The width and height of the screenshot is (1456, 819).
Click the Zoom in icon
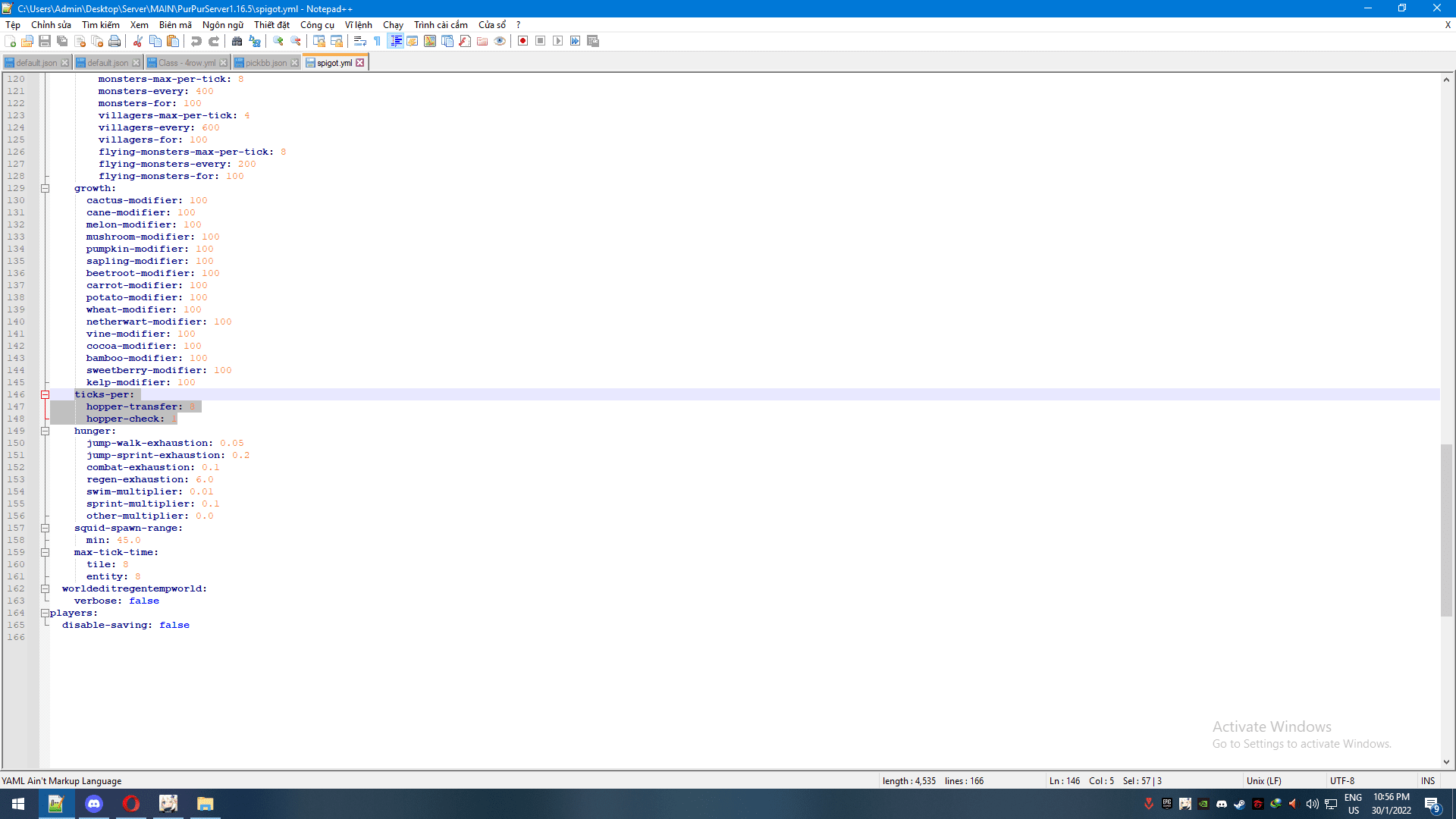click(x=278, y=41)
